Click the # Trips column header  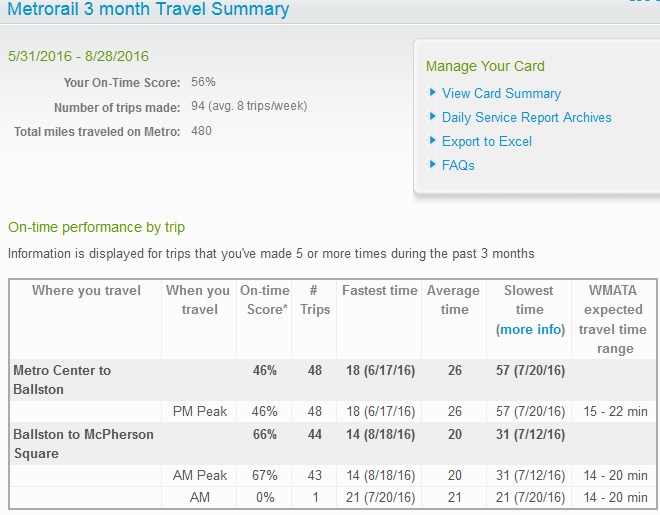coord(314,300)
